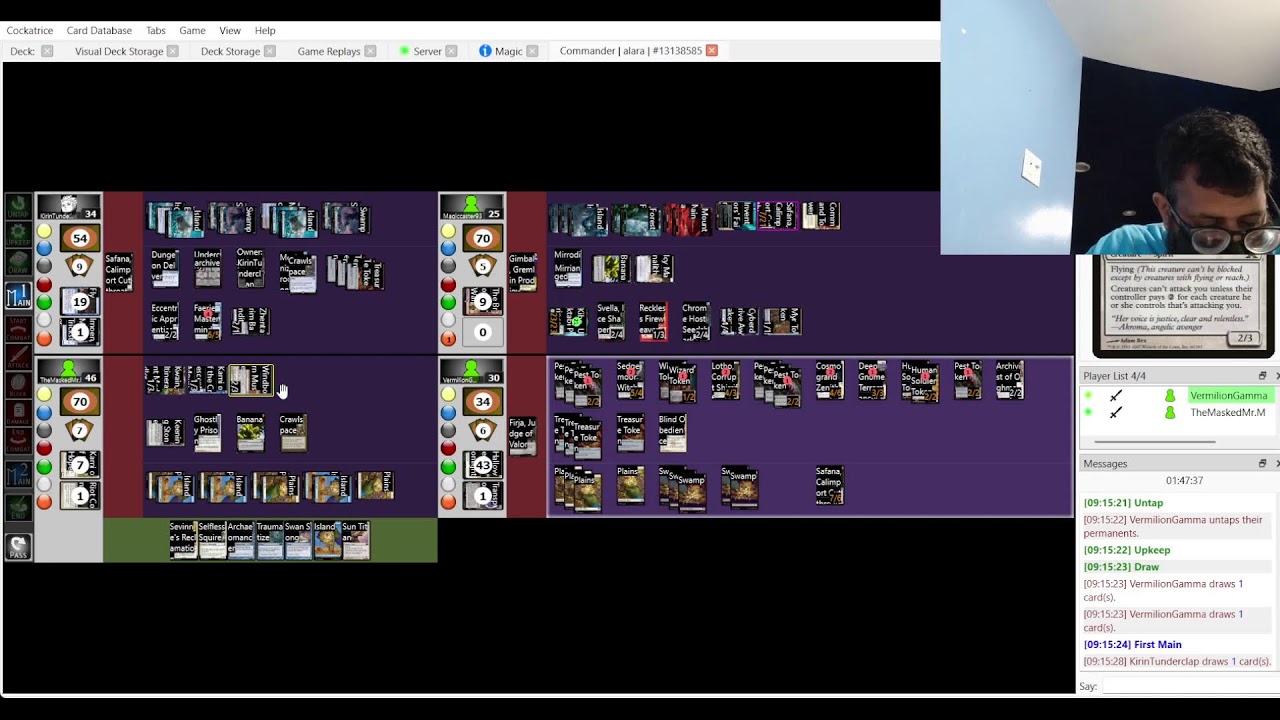
Task: Click KirinTunderclap's hand icon showing 9
Action: (x=80, y=268)
